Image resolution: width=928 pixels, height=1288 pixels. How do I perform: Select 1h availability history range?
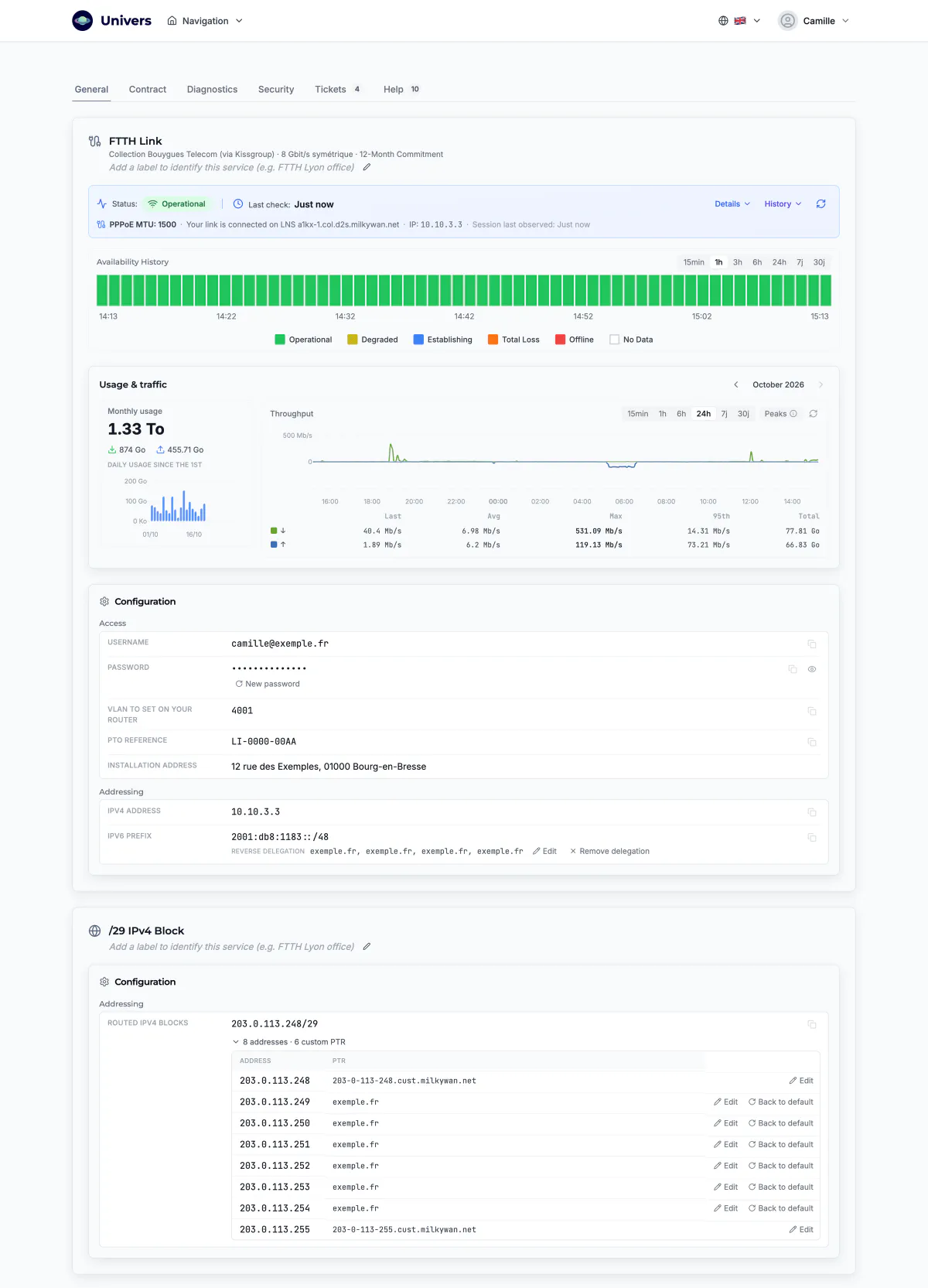pos(718,262)
